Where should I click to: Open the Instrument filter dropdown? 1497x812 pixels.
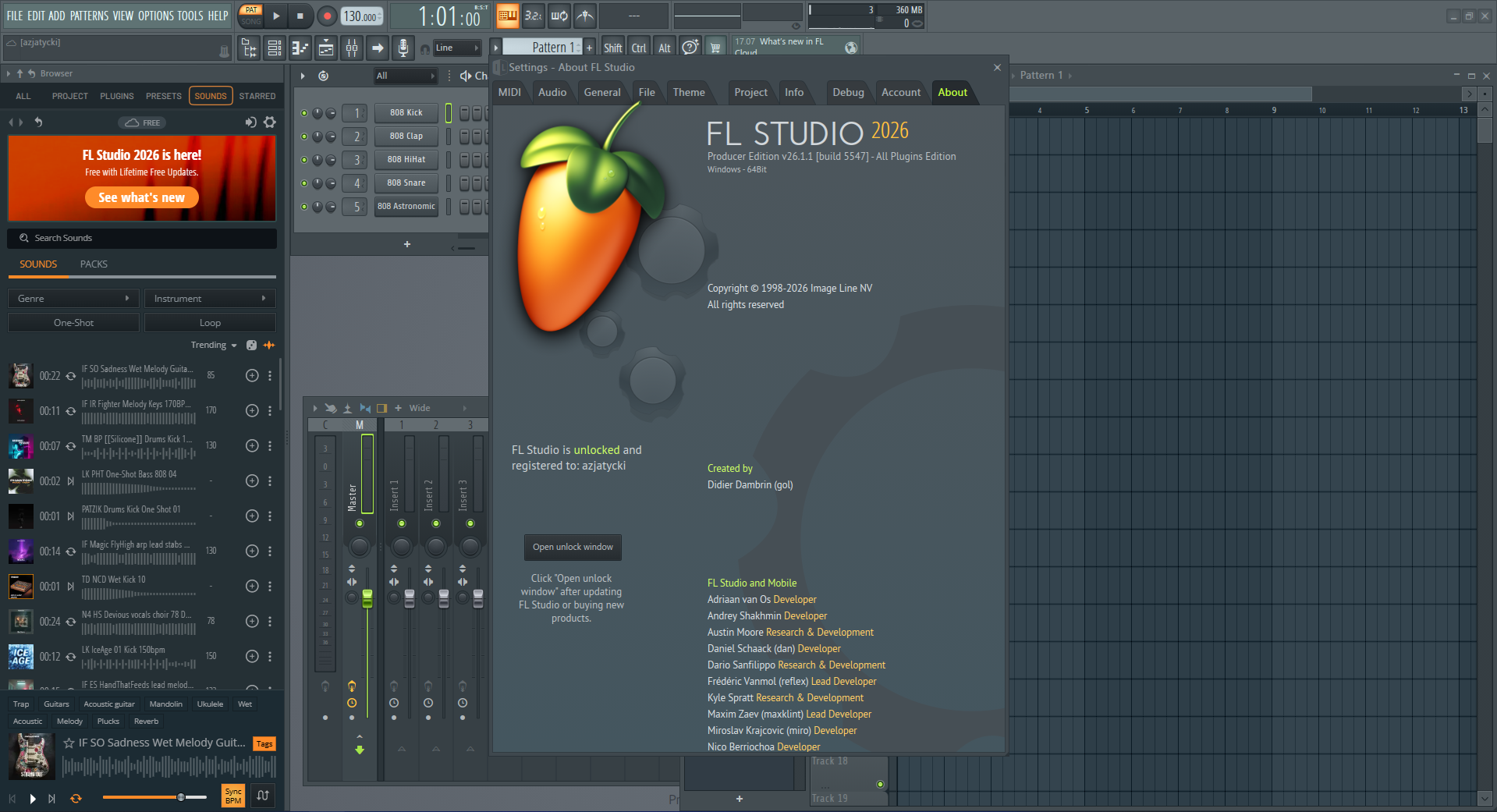210,299
